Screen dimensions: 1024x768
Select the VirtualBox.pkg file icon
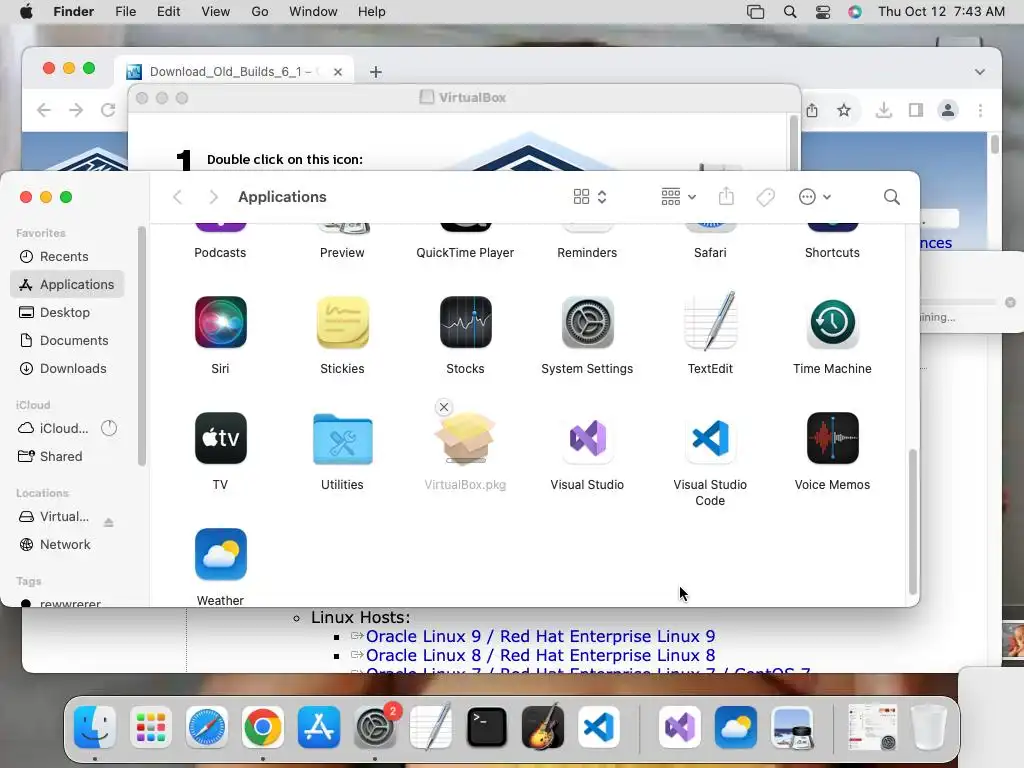tap(465, 439)
